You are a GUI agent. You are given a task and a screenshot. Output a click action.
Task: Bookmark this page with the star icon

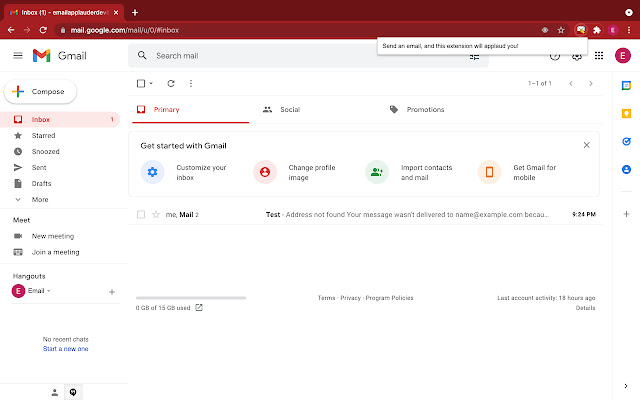click(561, 30)
